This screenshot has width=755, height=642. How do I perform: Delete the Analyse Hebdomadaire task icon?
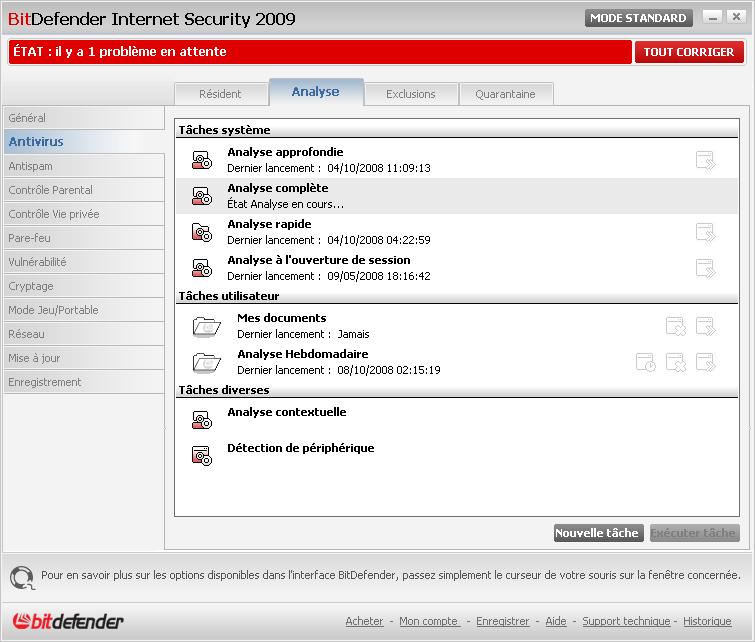tap(676, 362)
